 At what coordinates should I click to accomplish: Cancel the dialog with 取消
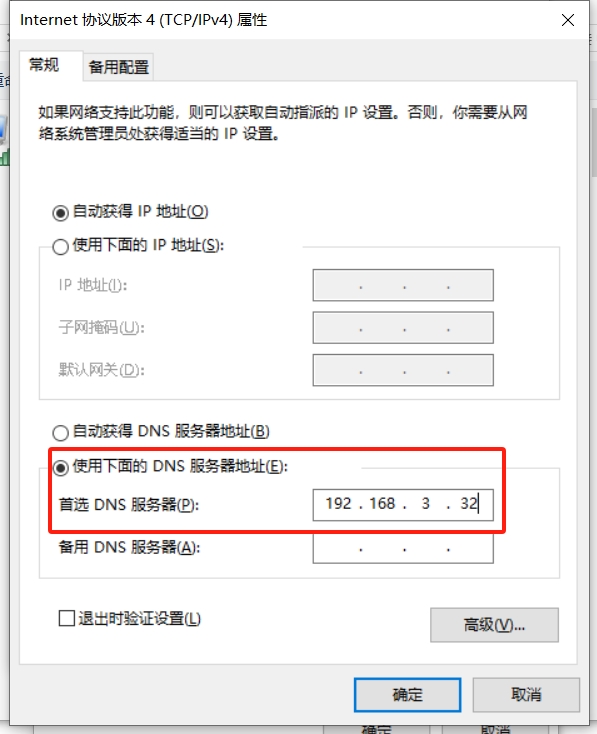click(x=526, y=695)
